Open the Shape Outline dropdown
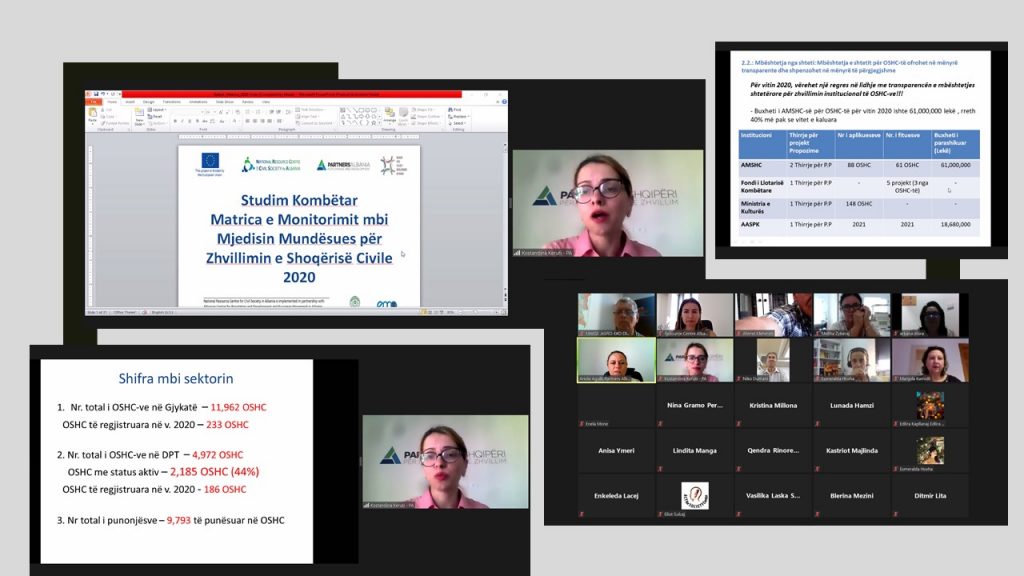 pyautogui.click(x=426, y=117)
